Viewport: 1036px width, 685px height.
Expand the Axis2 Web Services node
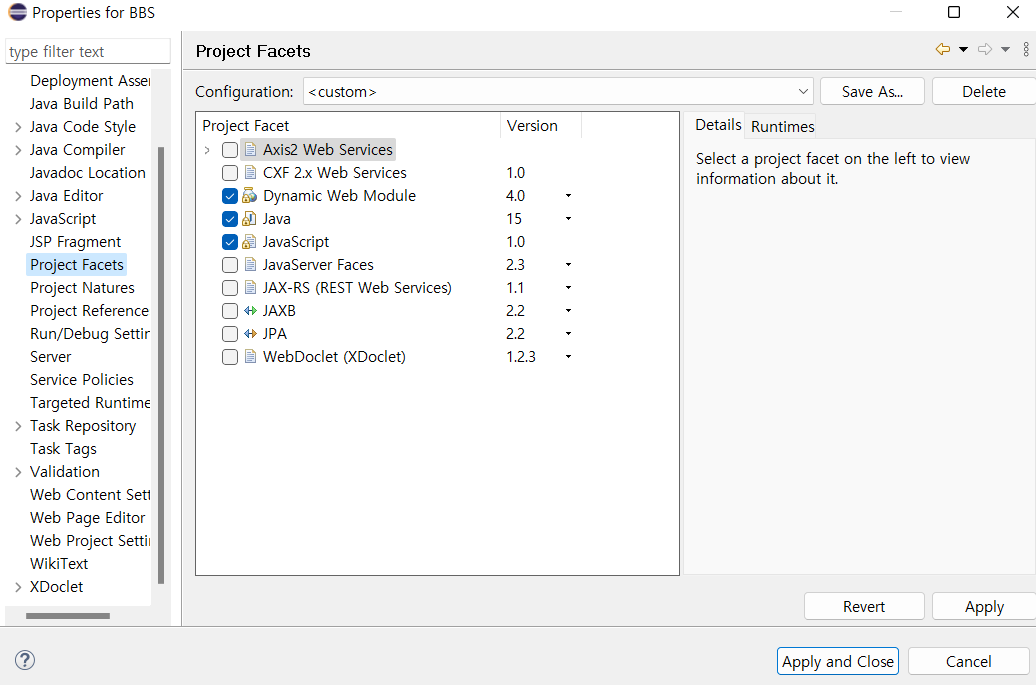[207, 150]
